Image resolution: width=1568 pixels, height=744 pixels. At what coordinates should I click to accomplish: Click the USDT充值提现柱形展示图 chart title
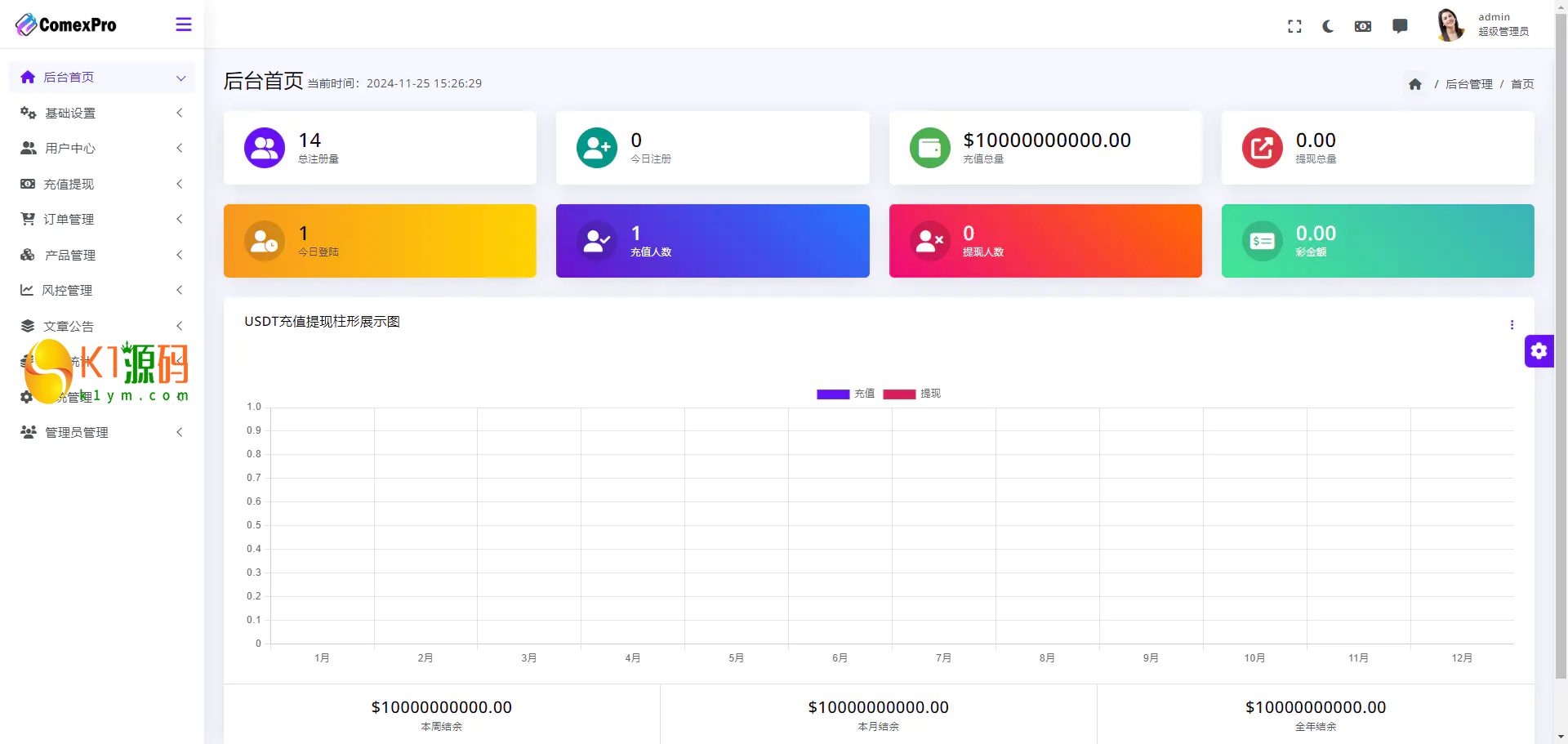pyautogui.click(x=322, y=321)
